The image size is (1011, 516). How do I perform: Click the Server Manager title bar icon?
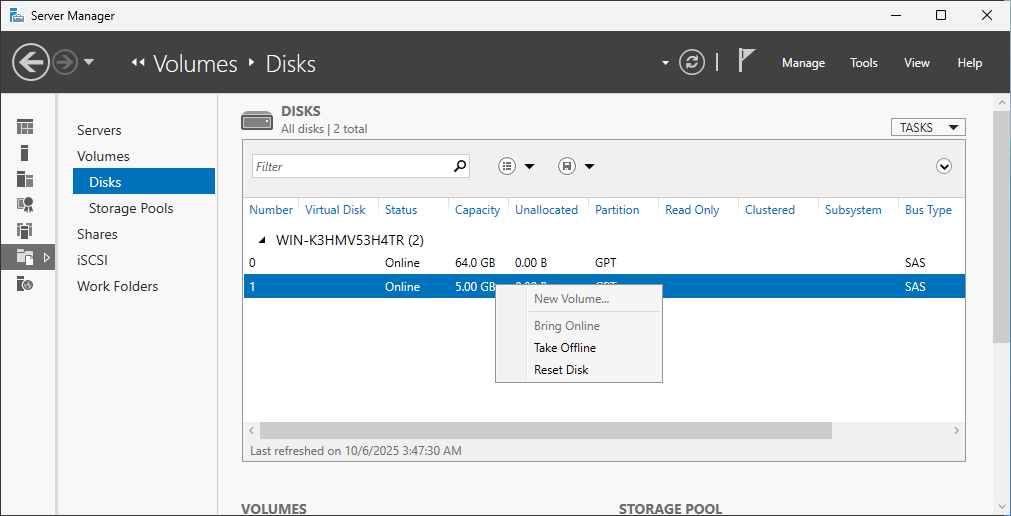pyautogui.click(x=17, y=15)
